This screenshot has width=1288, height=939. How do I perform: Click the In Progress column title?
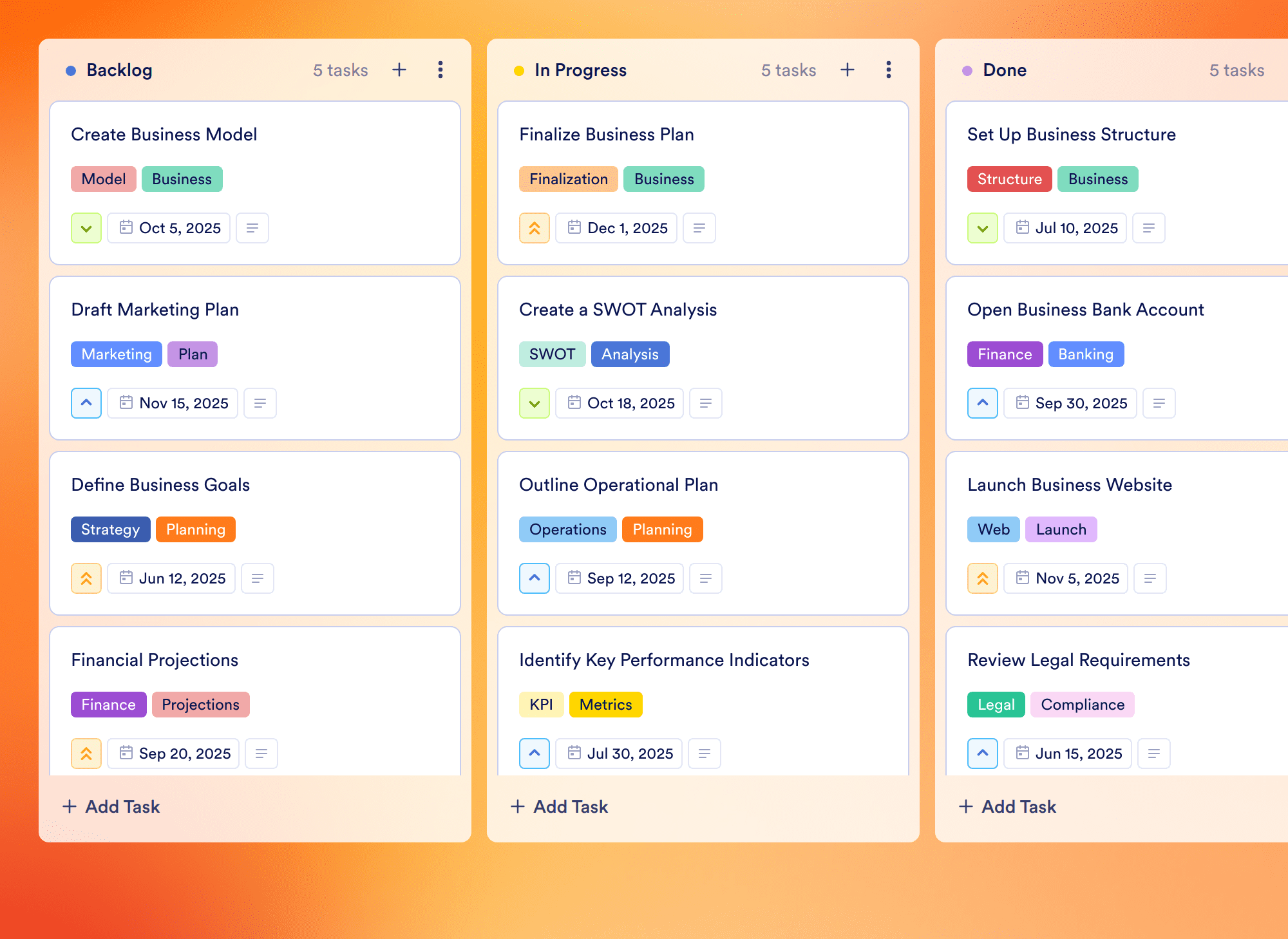[581, 70]
